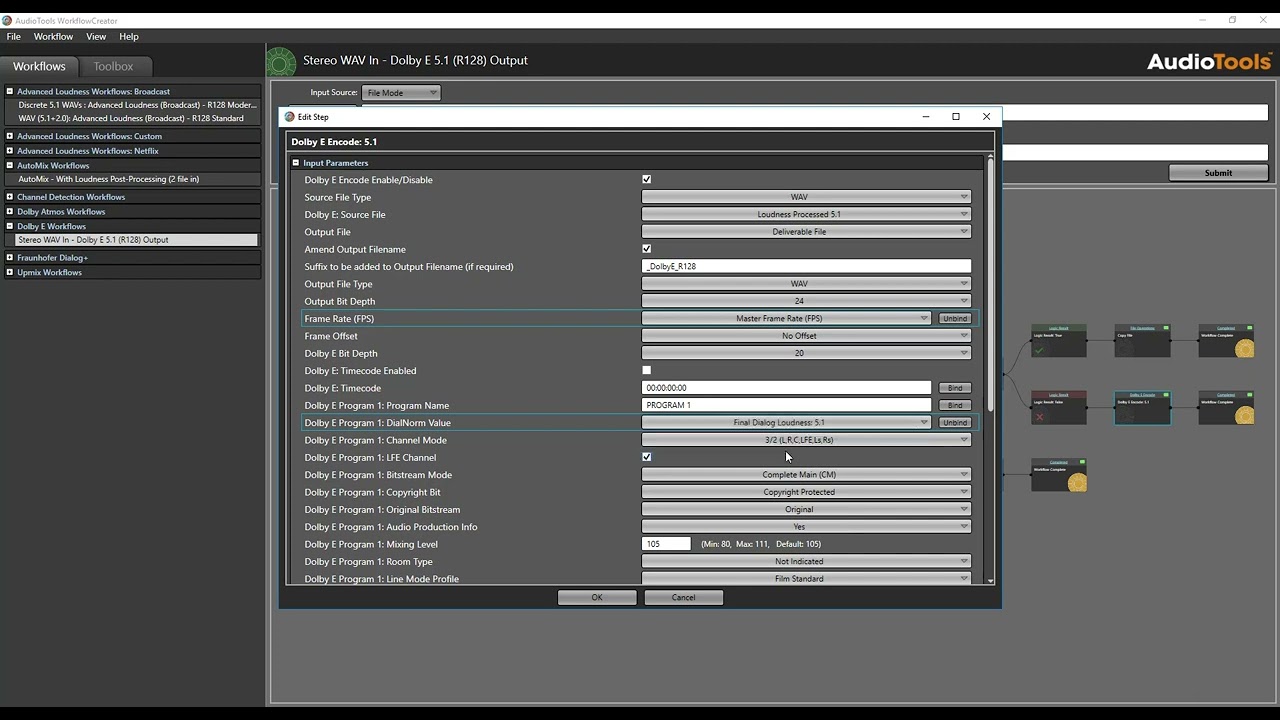Click the Submit button

[x=1218, y=173]
